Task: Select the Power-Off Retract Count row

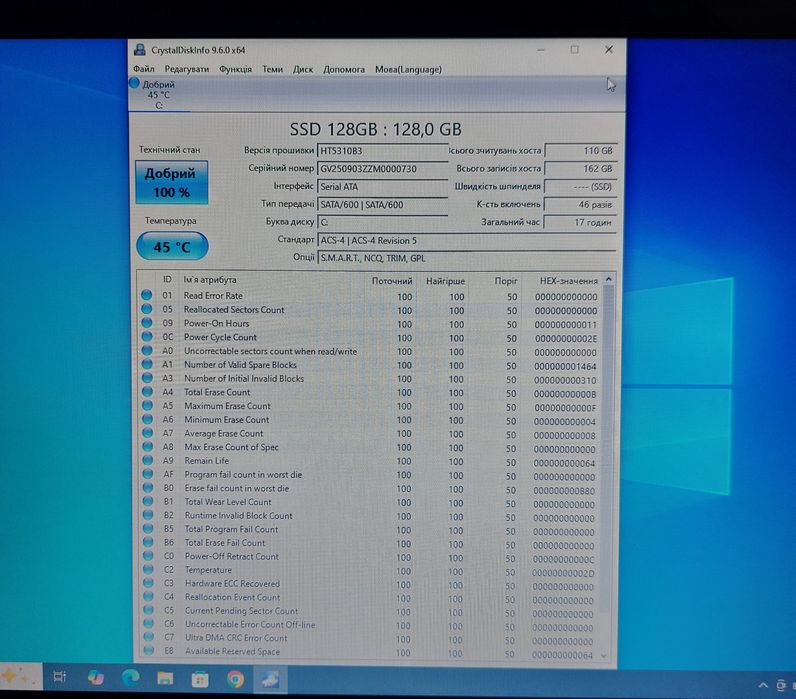Action: [x=369, y=557]
